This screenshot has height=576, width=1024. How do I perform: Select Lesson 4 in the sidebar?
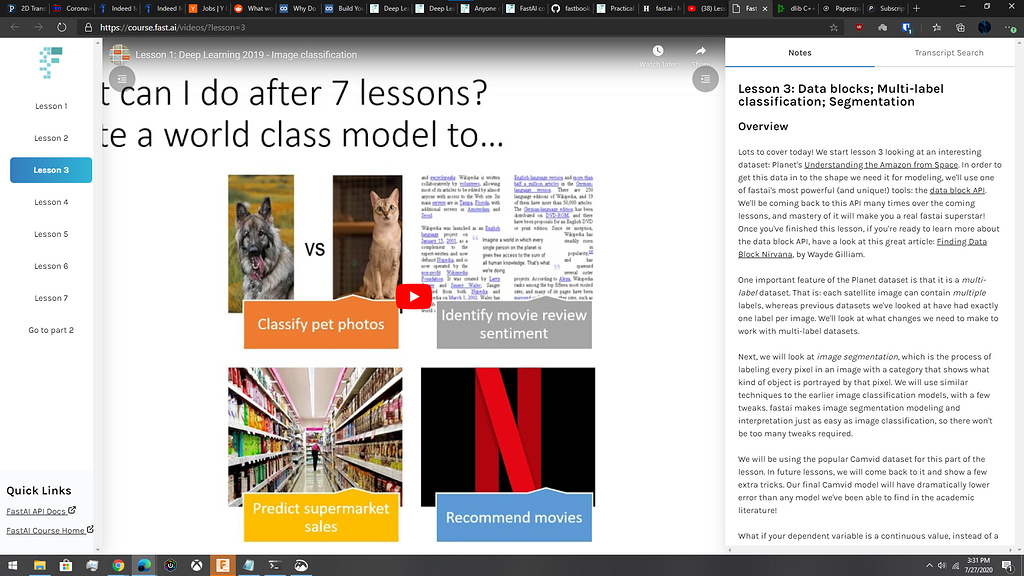[x=50, y=203]
